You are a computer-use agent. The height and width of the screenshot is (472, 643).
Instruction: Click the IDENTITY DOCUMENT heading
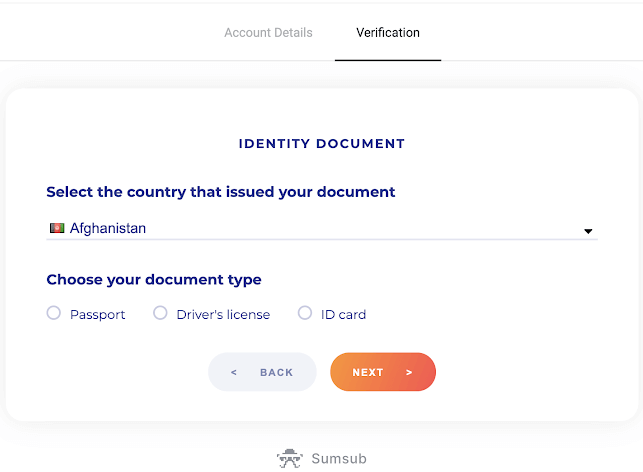[x=322, y=144]
